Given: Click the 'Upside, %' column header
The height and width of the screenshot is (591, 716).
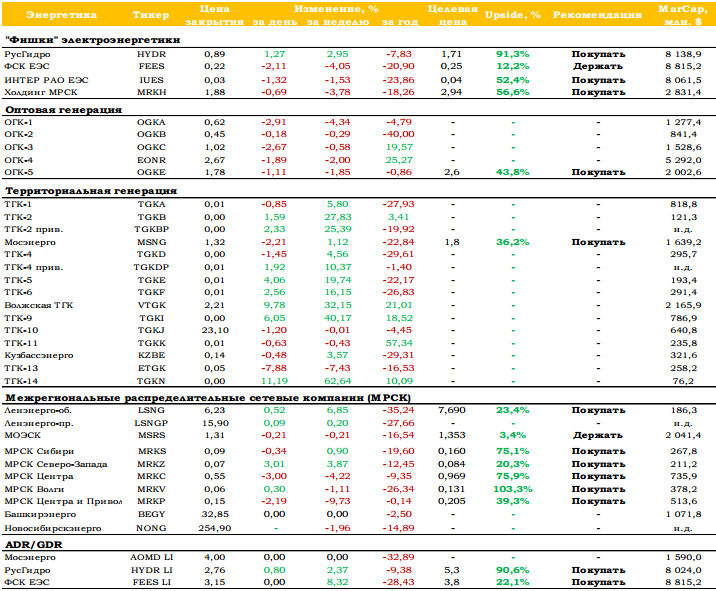Looking at the screenshot, I should 513,15.
